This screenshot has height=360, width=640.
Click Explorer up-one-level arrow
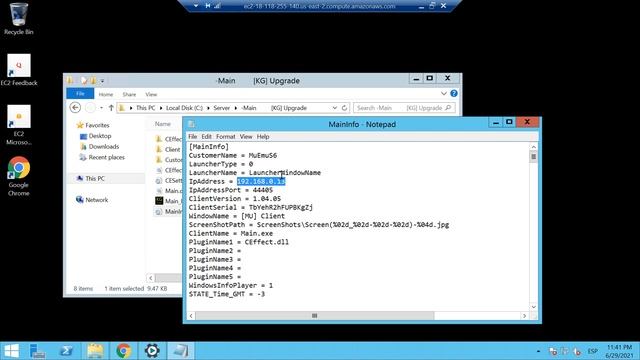pyautogui.click(x=111, y=108)
